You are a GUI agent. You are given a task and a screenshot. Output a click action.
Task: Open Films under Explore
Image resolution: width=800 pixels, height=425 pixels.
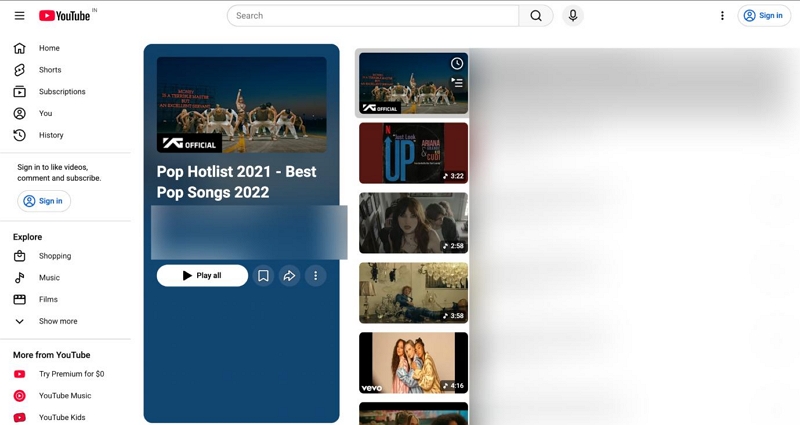point(48,299)
